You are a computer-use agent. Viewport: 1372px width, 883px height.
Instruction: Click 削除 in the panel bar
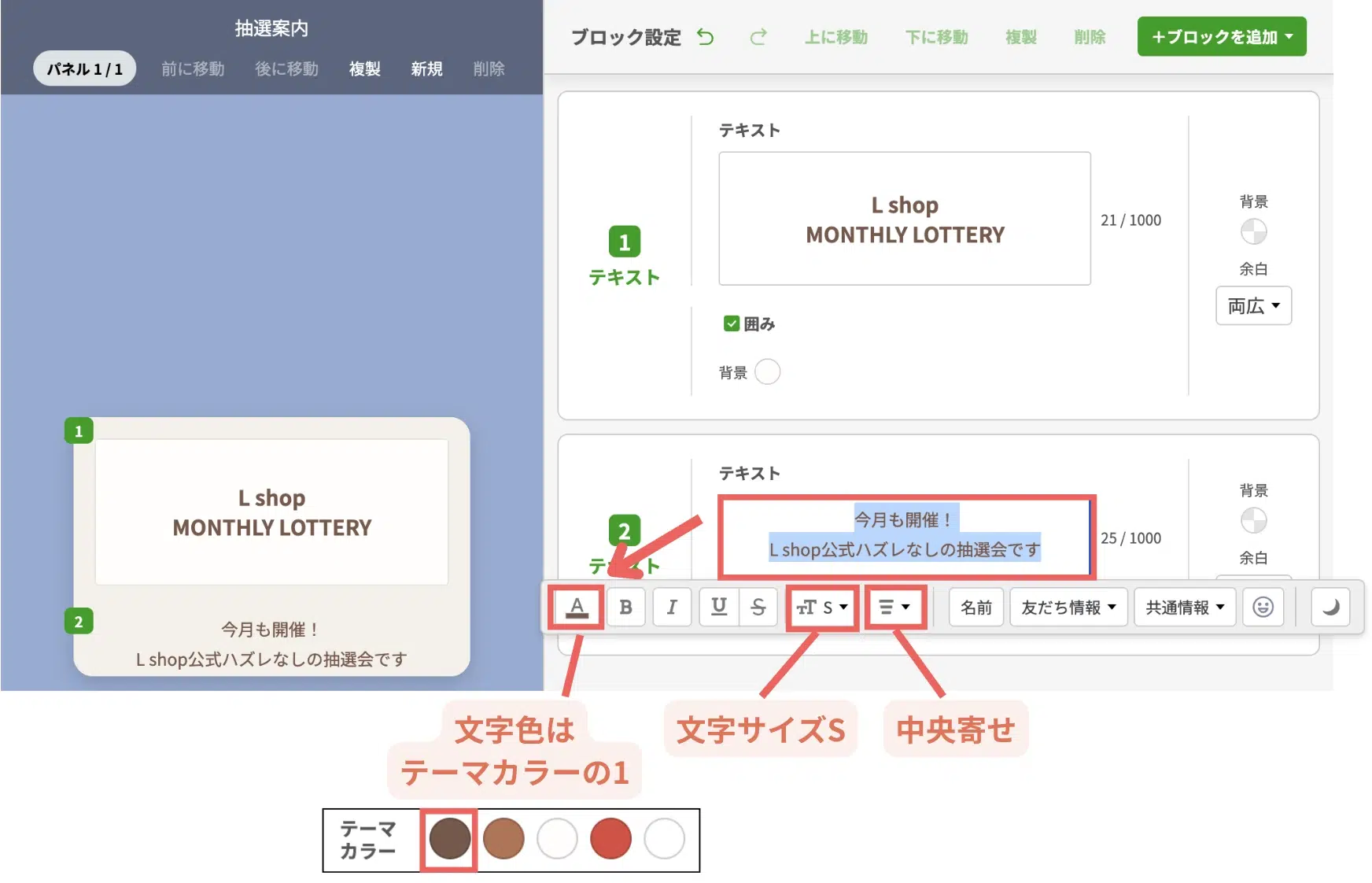tap(489, 69)
